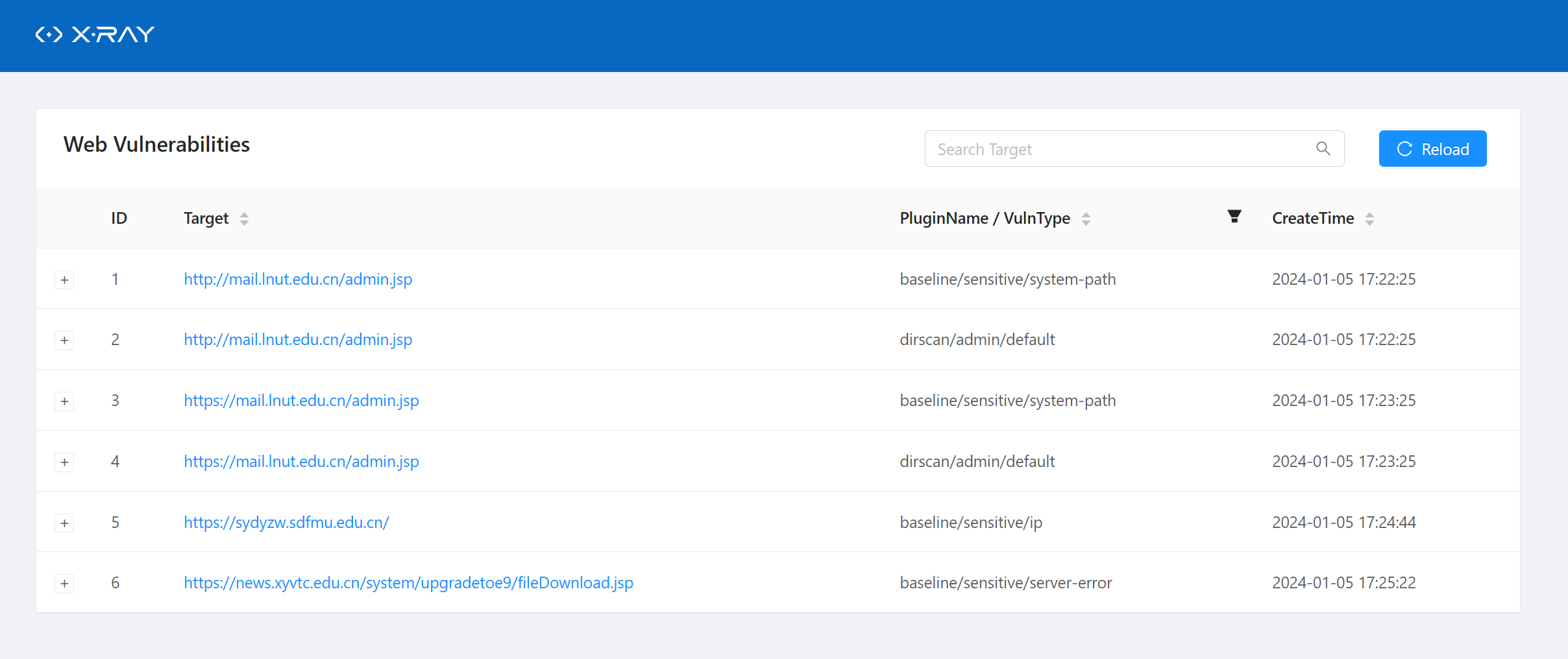Open row 3 https admin.jsp link
This screenshot has height=659, width=1568.
coord(301,401)
